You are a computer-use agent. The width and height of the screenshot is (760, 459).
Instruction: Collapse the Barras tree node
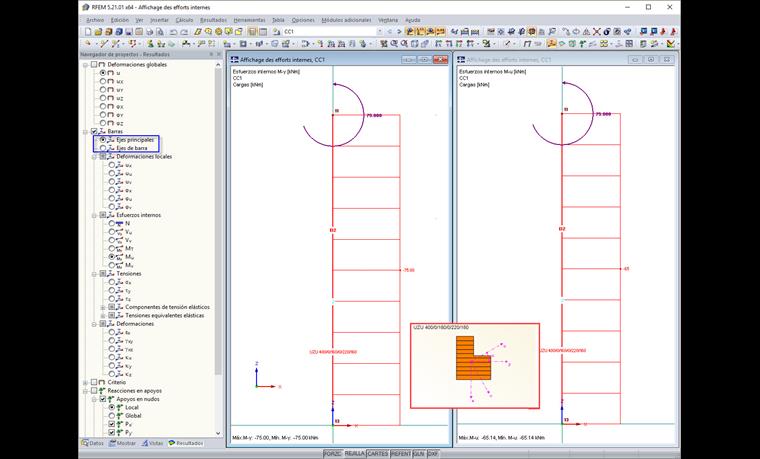click(86, 131)
